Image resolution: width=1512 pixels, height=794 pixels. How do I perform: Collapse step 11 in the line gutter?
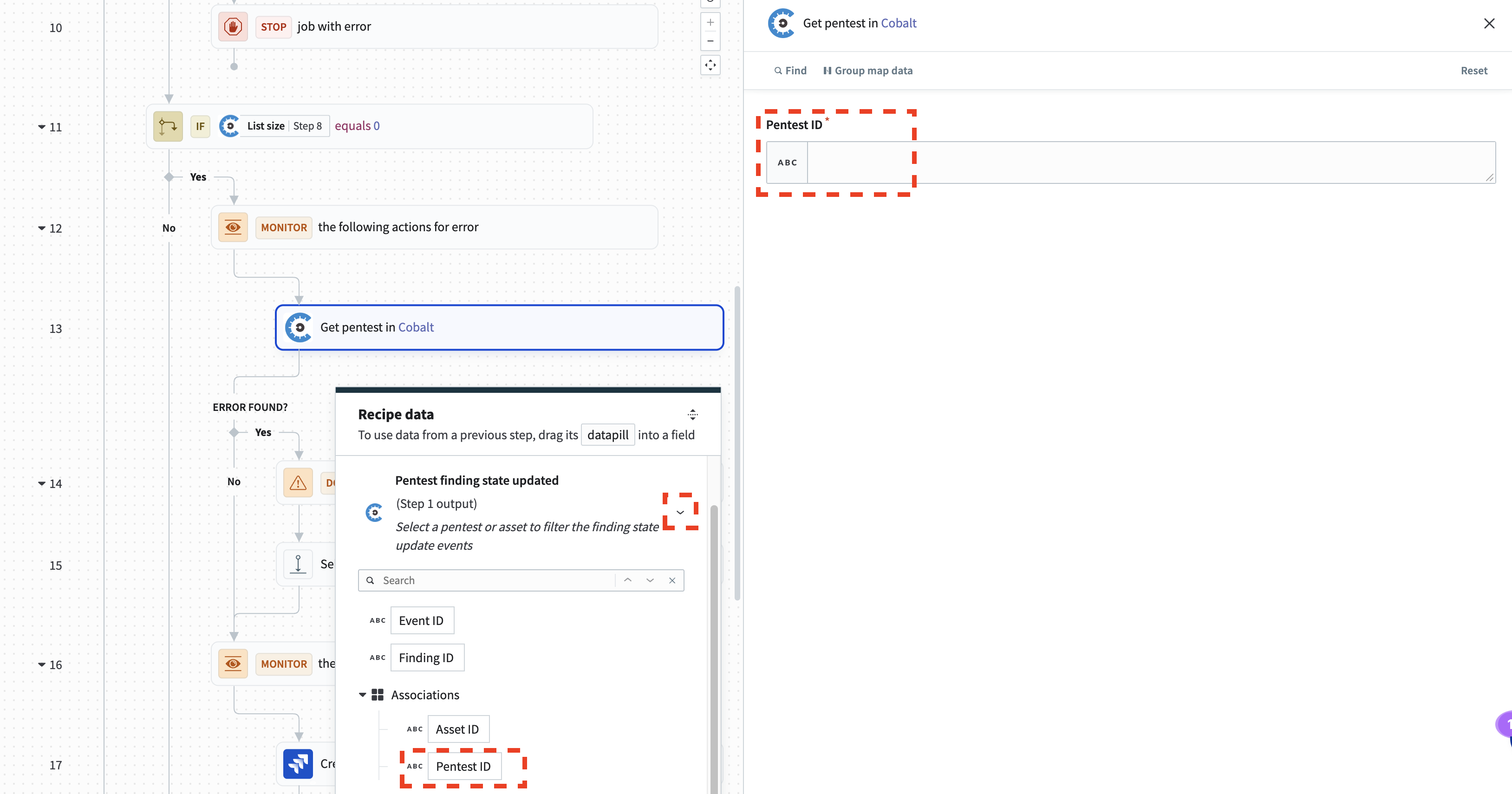42,127
